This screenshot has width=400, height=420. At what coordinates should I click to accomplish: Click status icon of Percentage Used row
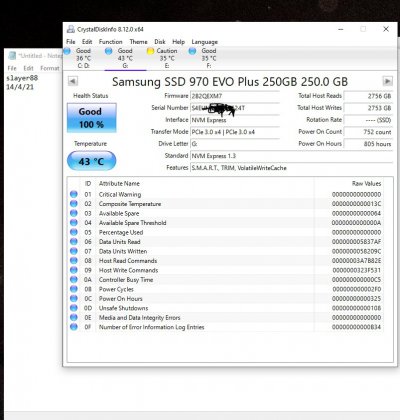pyautogui.click(x=74, y=232)
